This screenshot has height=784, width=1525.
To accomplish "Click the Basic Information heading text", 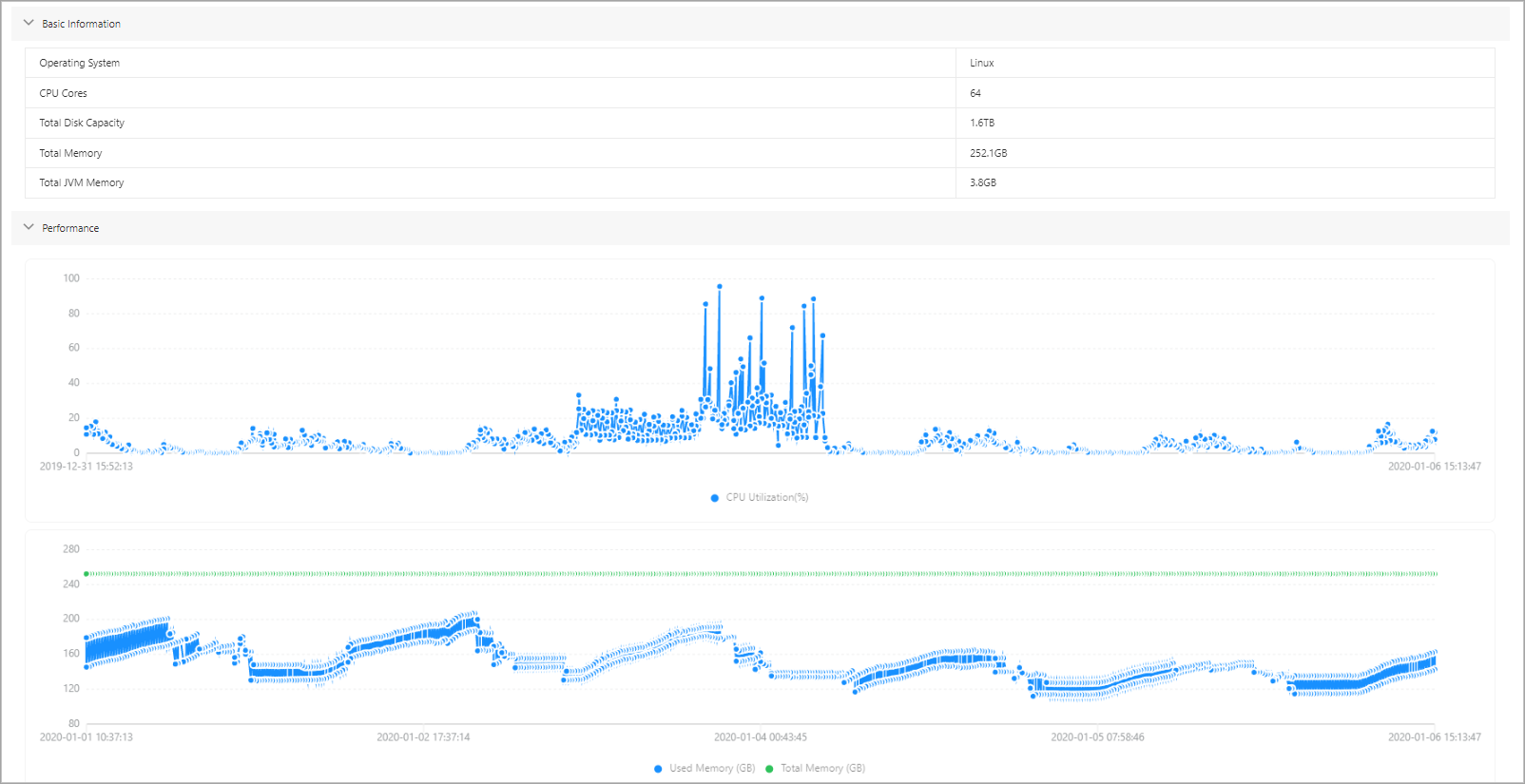I will (x=81, y=24).
